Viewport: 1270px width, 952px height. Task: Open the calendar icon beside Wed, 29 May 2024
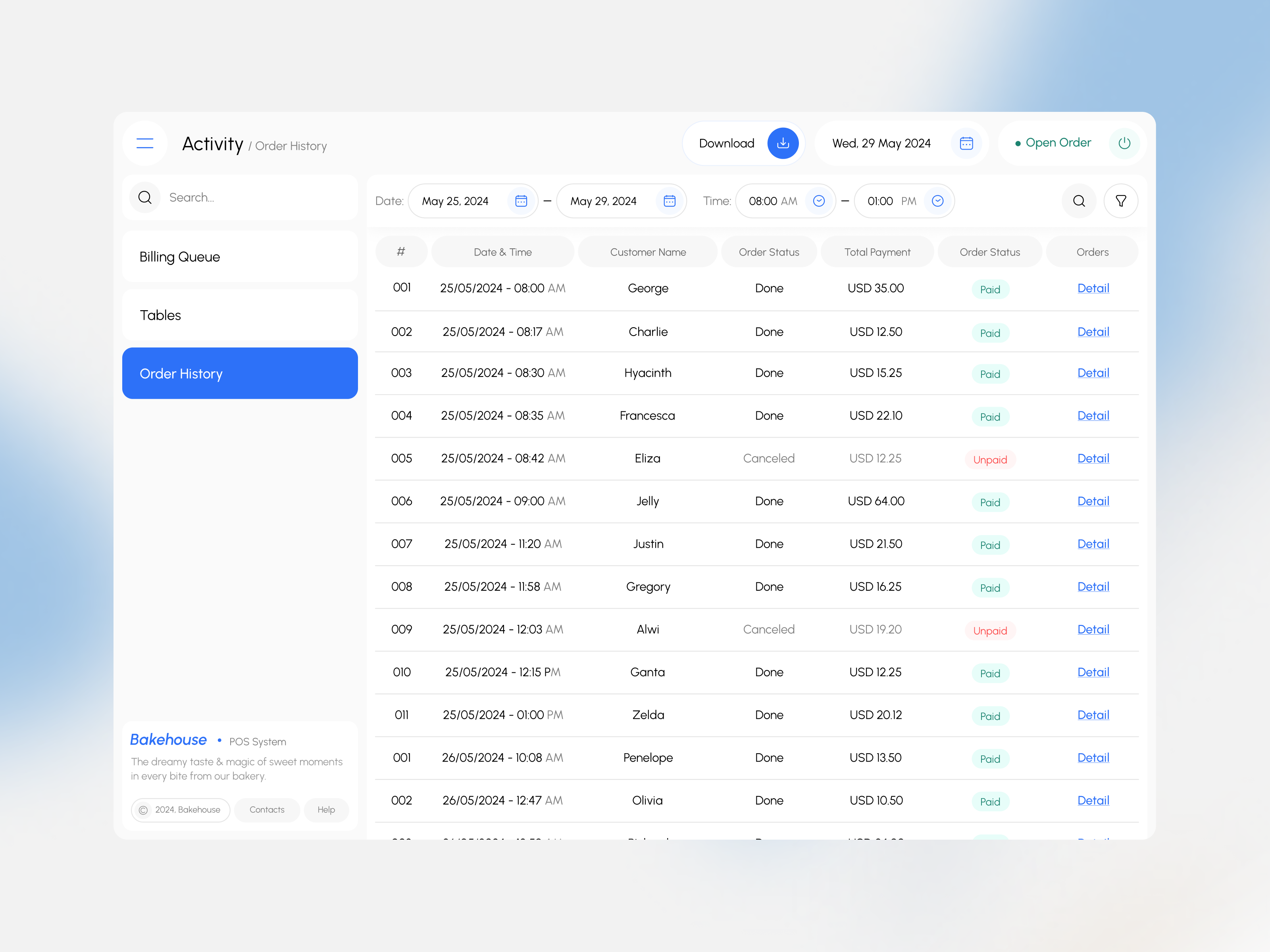tap(966, 144)
